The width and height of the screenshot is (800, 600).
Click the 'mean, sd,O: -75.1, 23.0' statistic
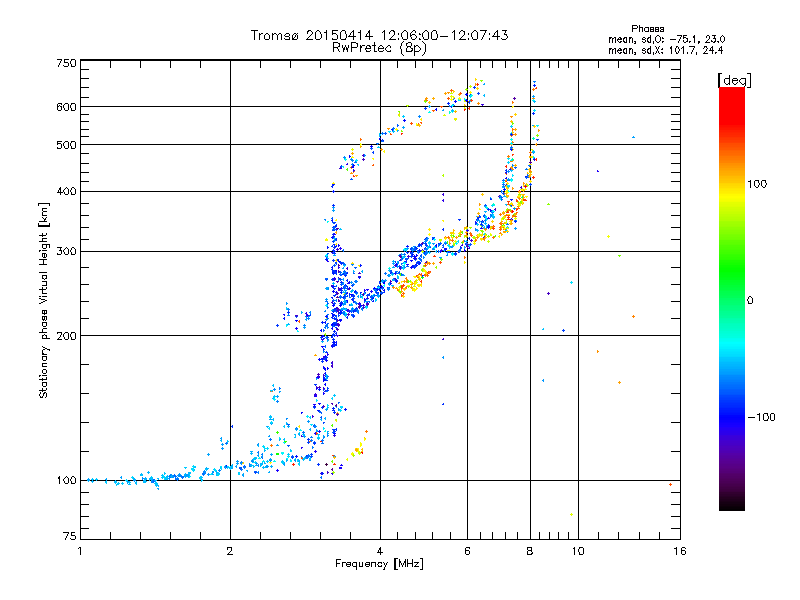click(666, 40)
